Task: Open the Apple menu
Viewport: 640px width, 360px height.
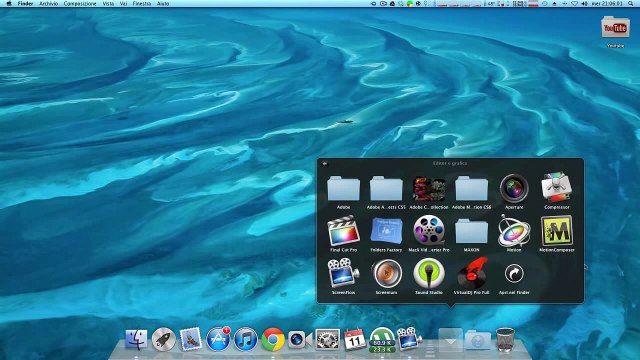Action: (9, 3)
